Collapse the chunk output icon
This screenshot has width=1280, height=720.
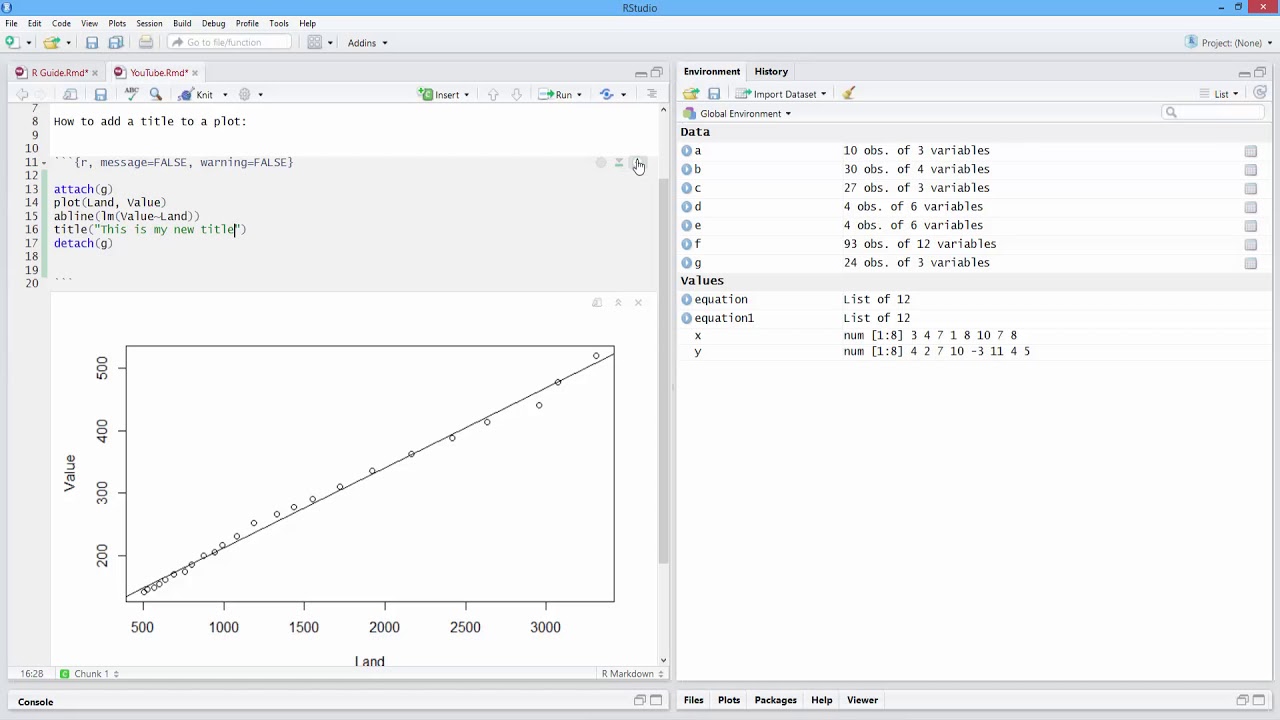[618, 302]
